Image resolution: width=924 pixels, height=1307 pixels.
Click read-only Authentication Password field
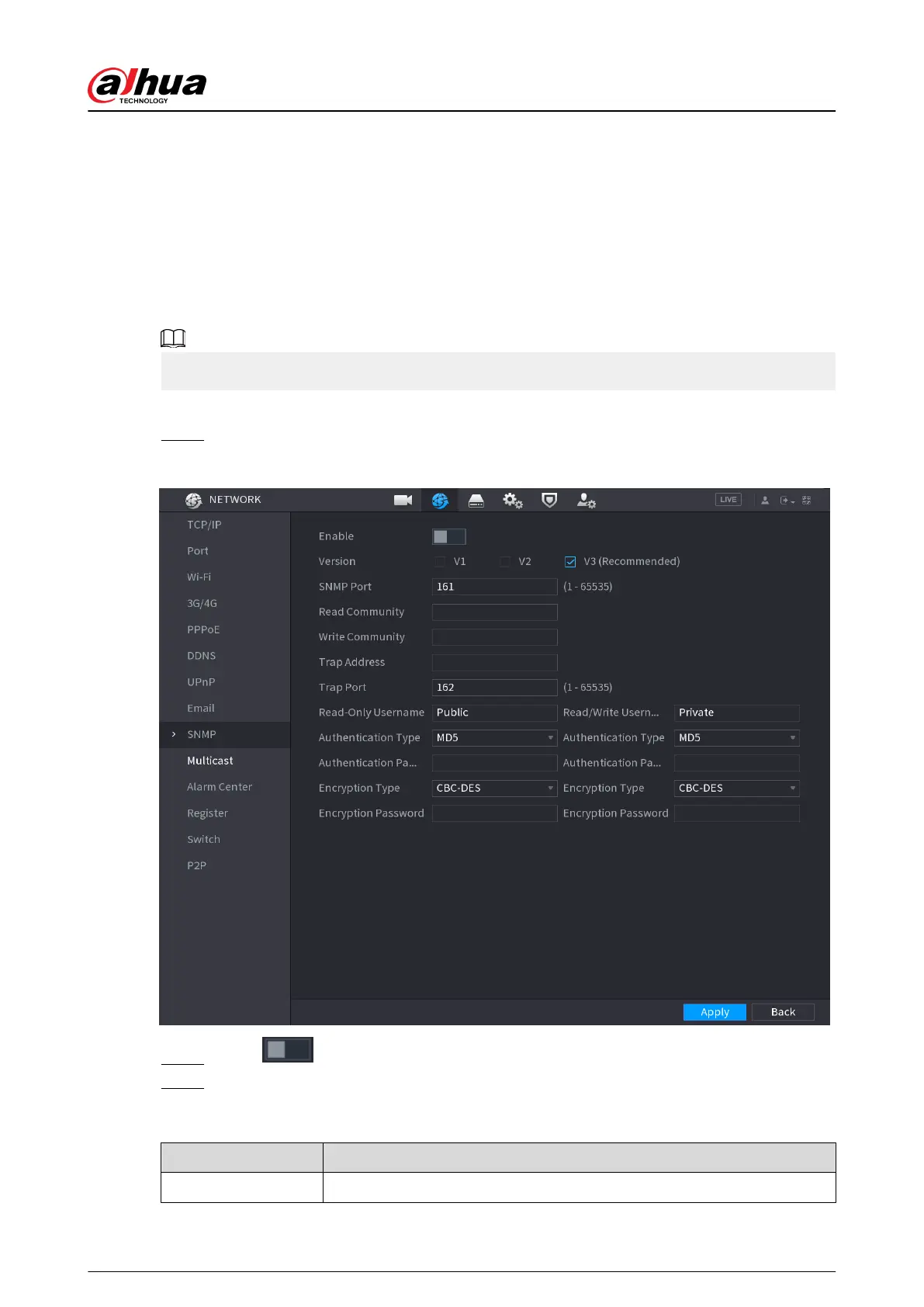coord(494,763)
